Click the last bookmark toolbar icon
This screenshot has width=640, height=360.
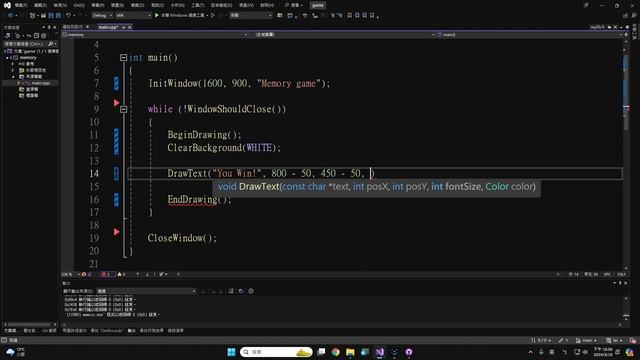[x=372, y=15]
